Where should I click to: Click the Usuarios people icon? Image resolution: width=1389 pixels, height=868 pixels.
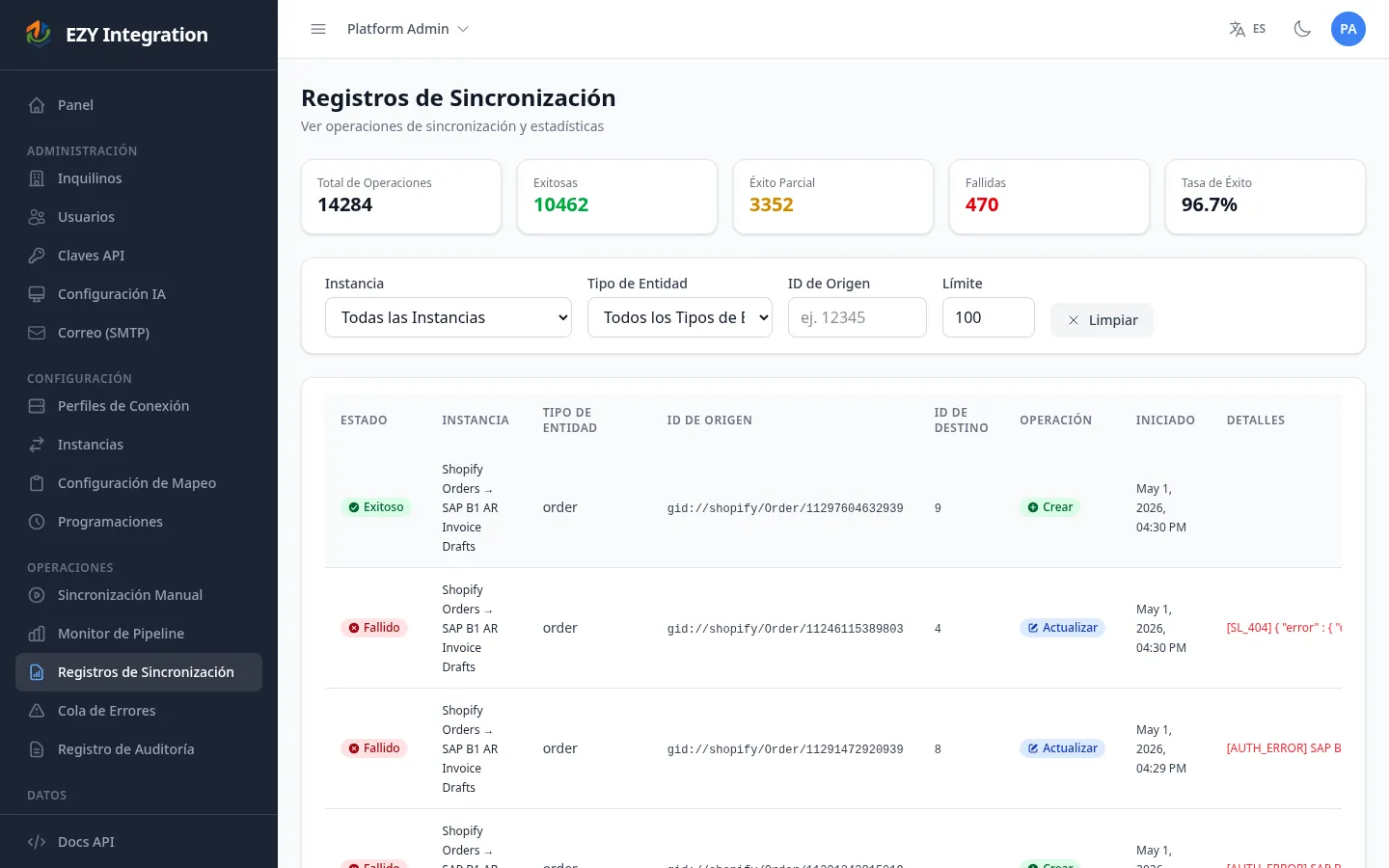[37, 217]
